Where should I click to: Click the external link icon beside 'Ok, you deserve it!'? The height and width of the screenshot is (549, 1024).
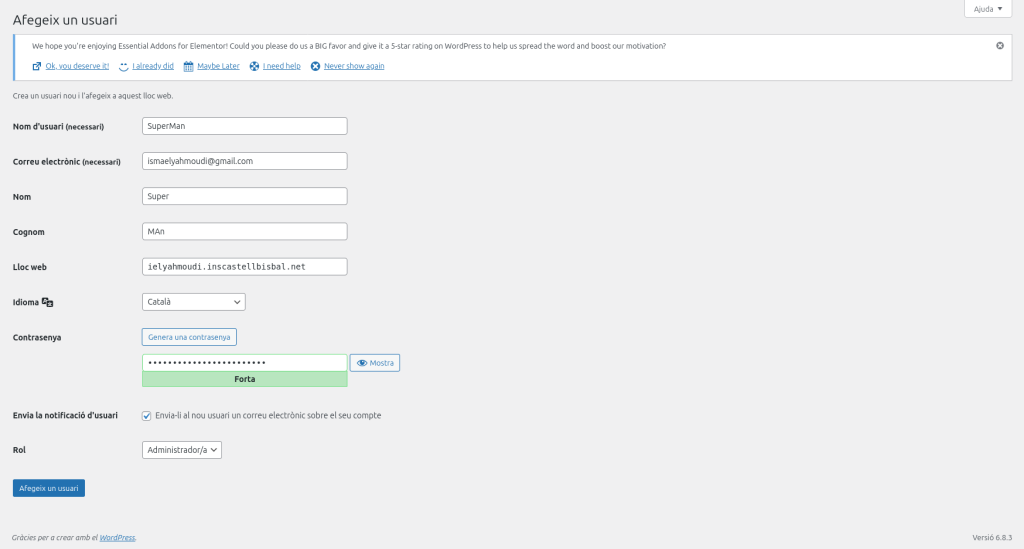tap(37, 66)
